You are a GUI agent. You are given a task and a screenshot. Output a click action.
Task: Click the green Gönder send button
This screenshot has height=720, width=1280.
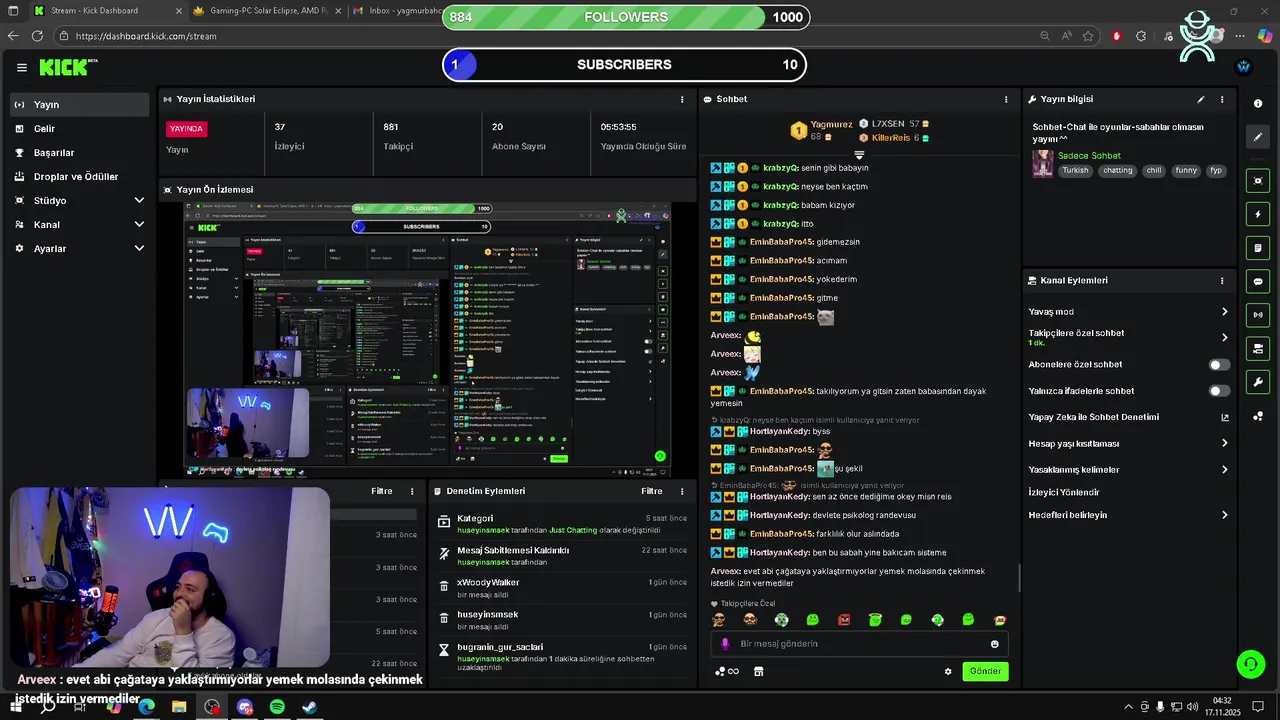point(985,671)
